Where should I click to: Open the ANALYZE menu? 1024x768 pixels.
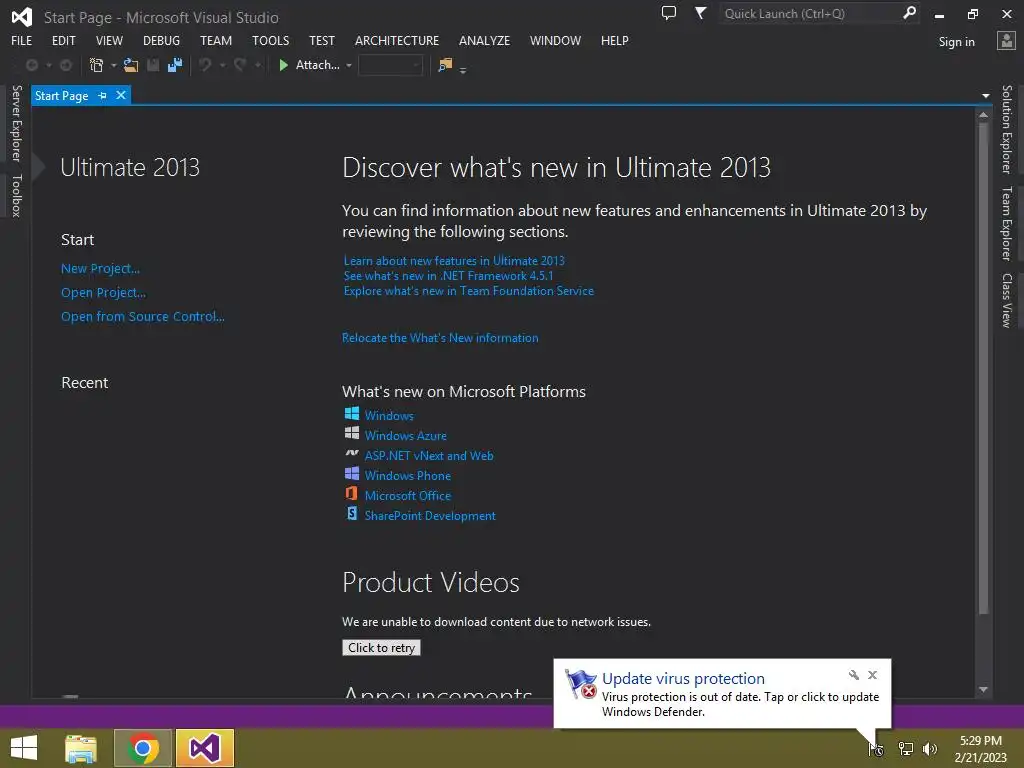pyautogui.click(x=485, y=40)
